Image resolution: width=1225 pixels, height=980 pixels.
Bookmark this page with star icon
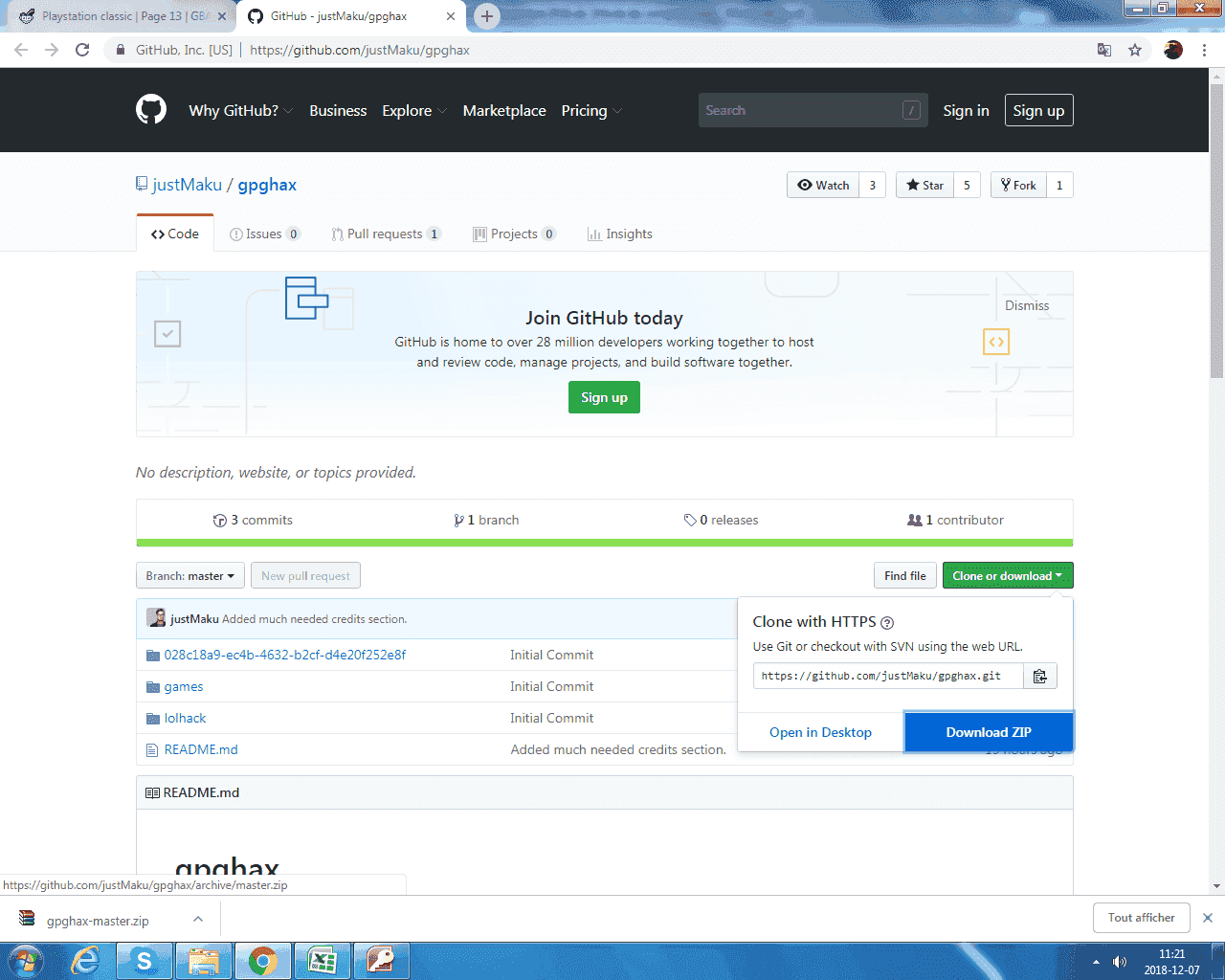pyautogui.click(x=1135, y=50)
